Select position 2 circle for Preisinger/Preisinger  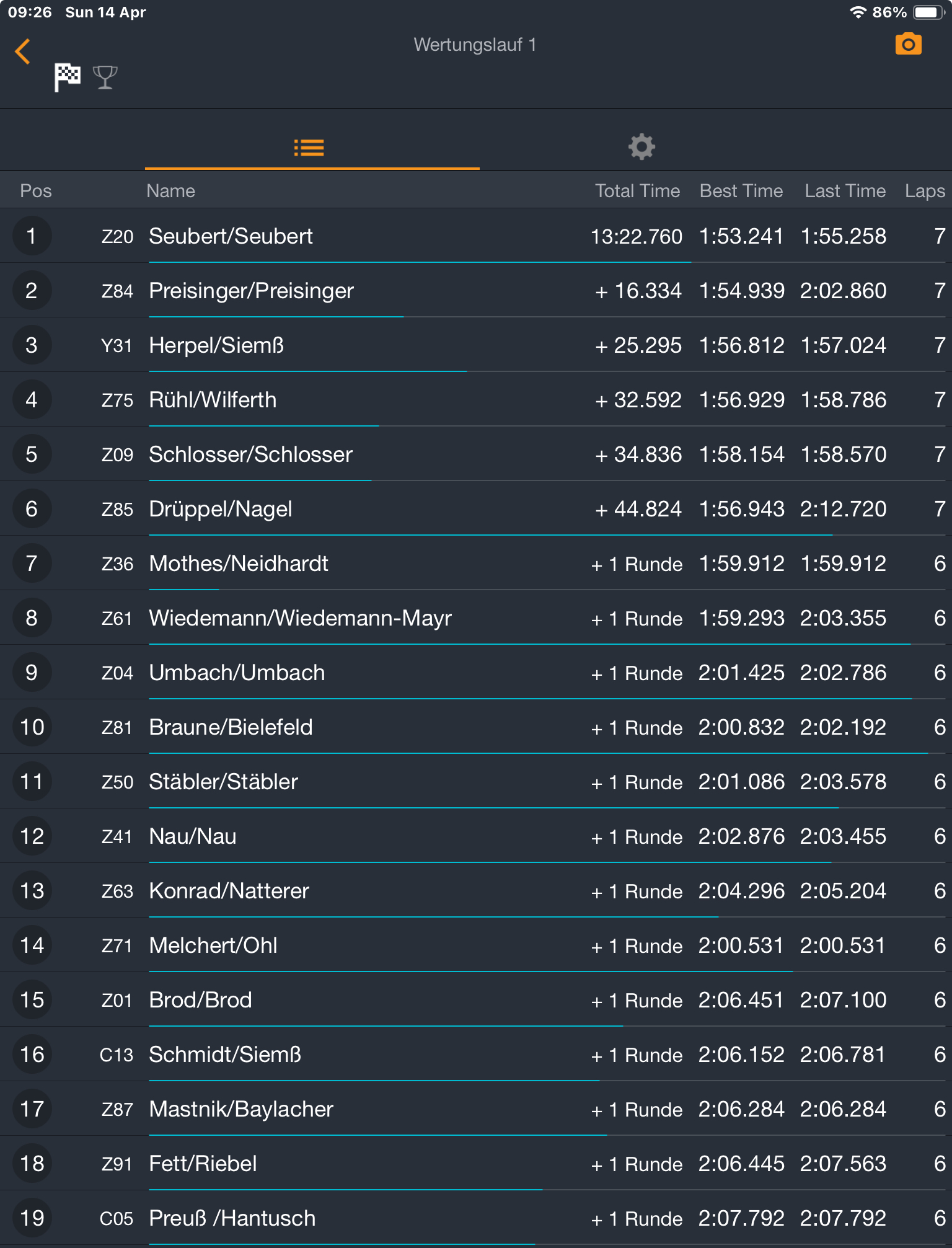click(32, 291)
